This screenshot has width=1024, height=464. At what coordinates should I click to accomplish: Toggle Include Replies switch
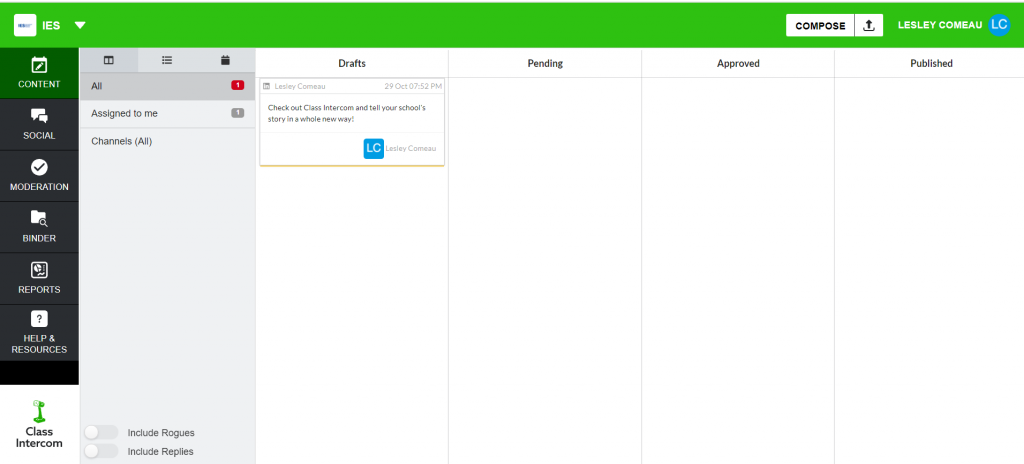pos(101,451)
